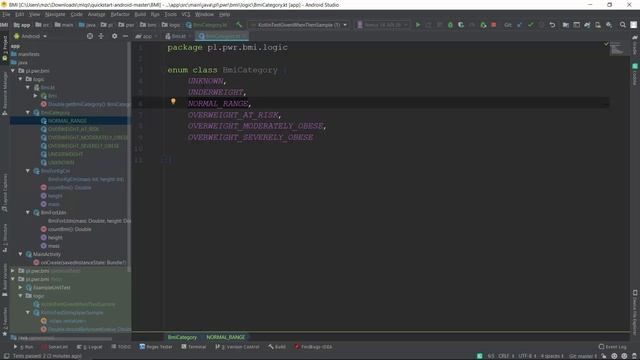The width and height of the screenshot is (640, 360).
Task: Select the BmiCategory.kt editor tab
Action: 222,36
